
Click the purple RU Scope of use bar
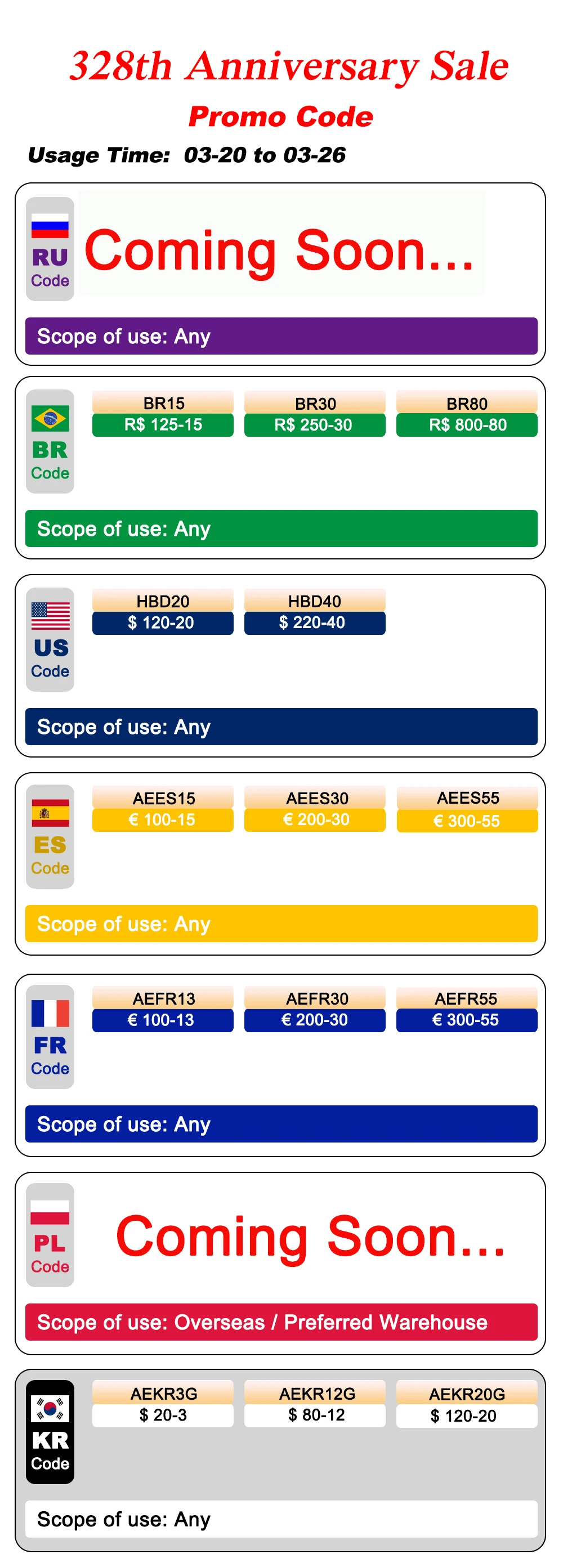pos(281,336)
